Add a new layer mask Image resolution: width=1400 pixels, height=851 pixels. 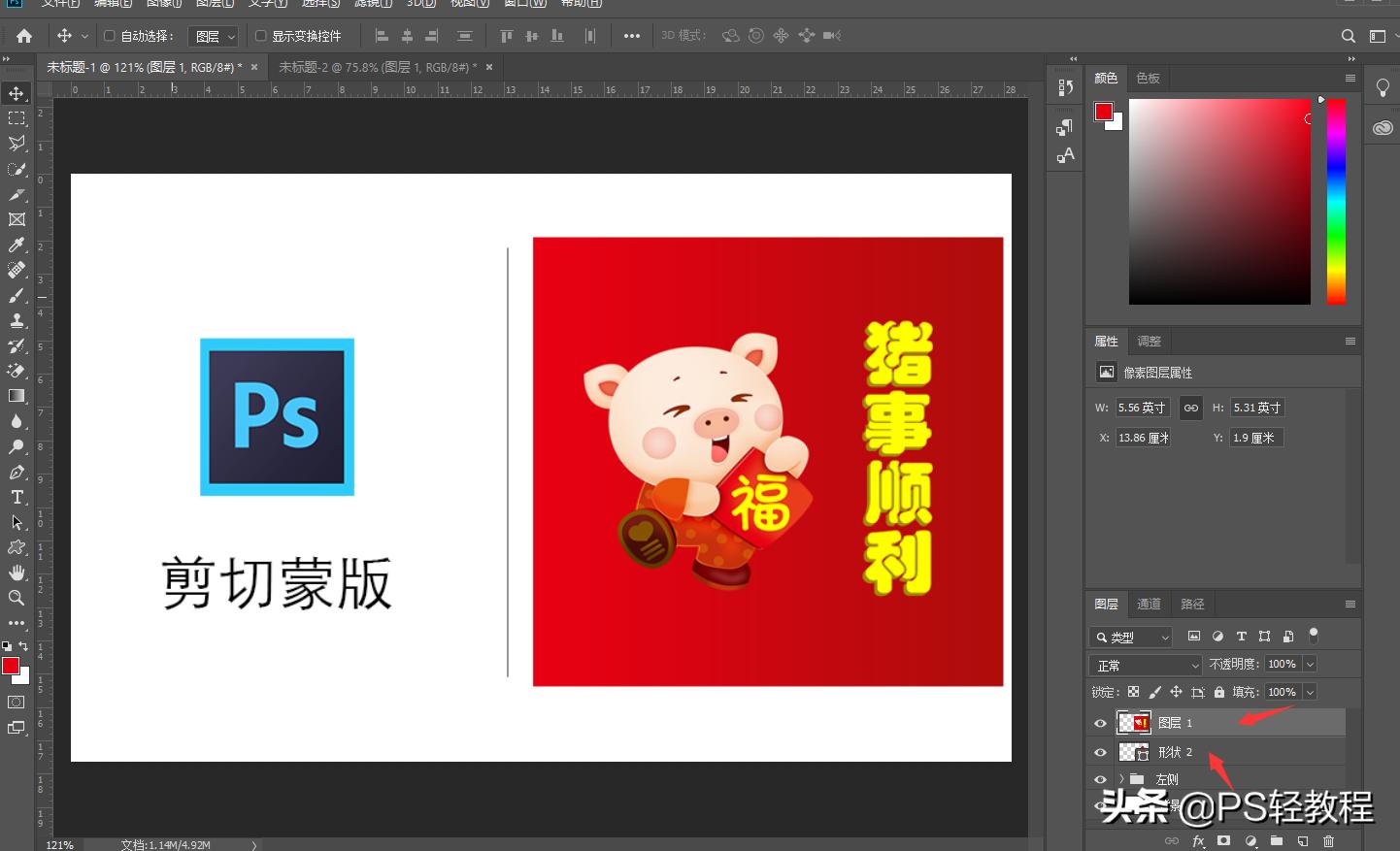tap(1224, 840)
